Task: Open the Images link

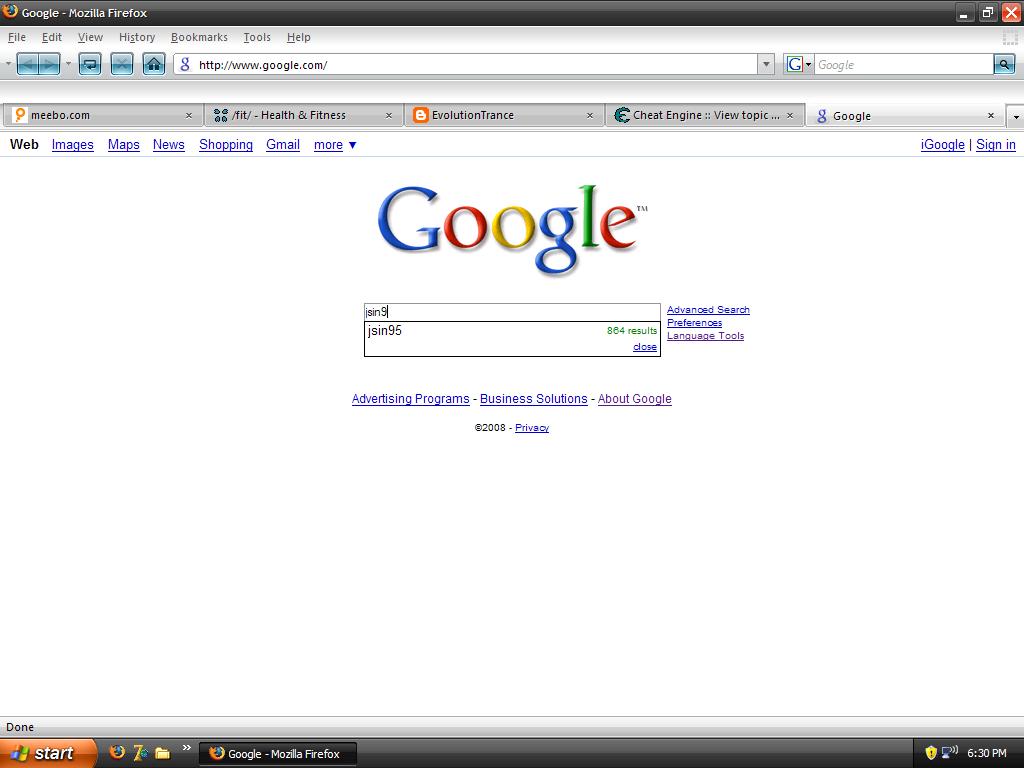Action: [72, 145]
